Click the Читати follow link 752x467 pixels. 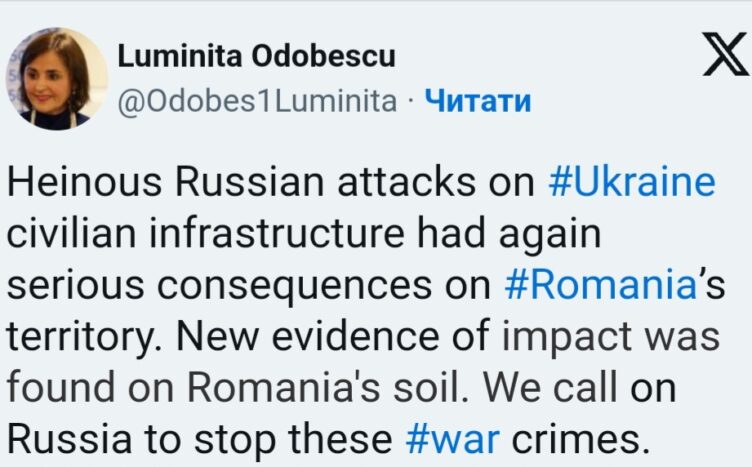pyautogui.click(x=477, y=101)
